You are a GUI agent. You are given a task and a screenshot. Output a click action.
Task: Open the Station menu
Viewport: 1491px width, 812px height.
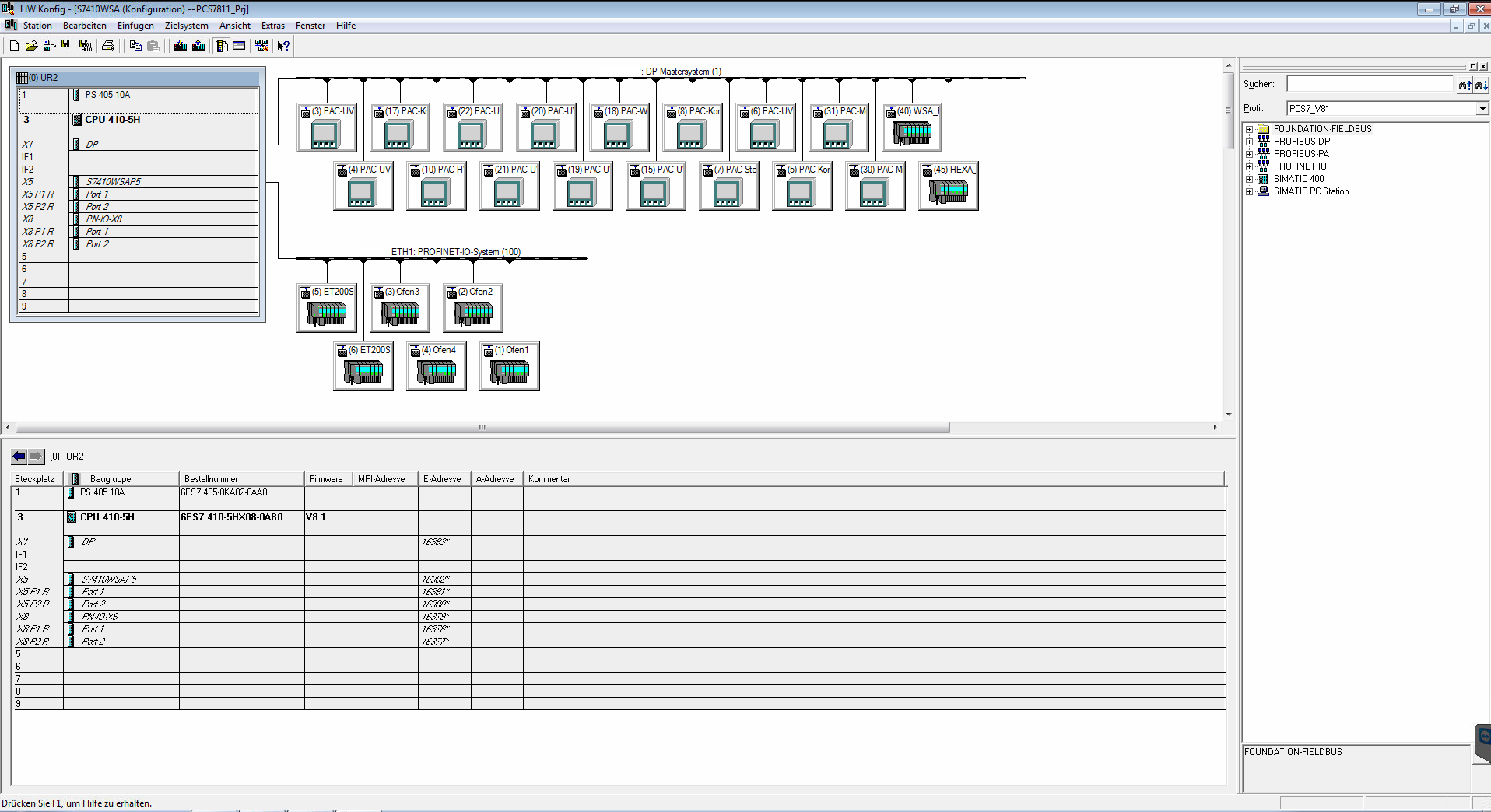[x=37, y=26]
